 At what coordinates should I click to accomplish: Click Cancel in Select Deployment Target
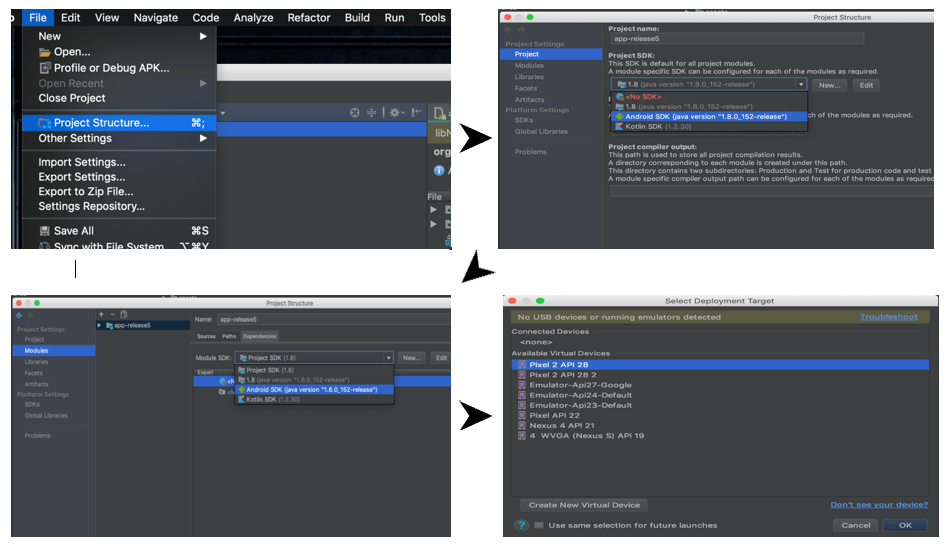coord(856,525)
